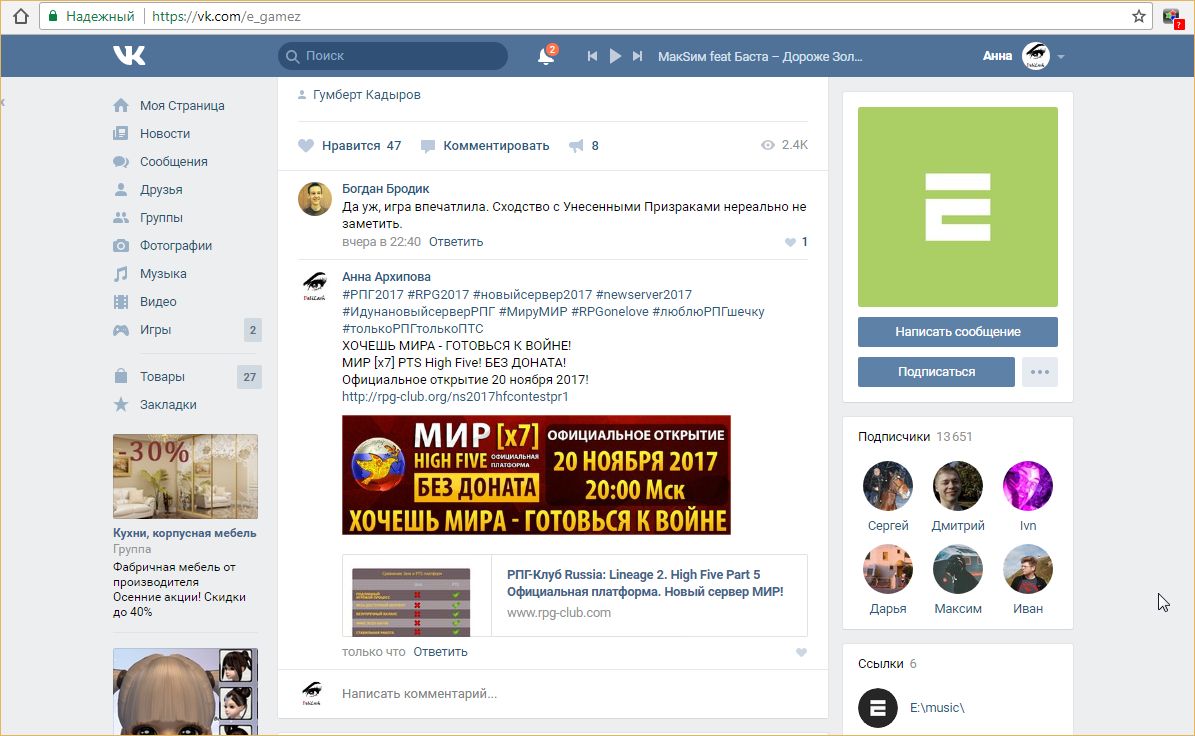
Task: Open subscriber Дмитрий's avatar
Action: point(958,485)
